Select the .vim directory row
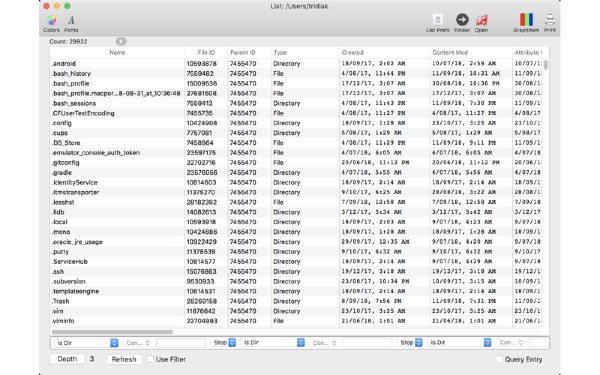600x375 pixels. click(297, 311)
